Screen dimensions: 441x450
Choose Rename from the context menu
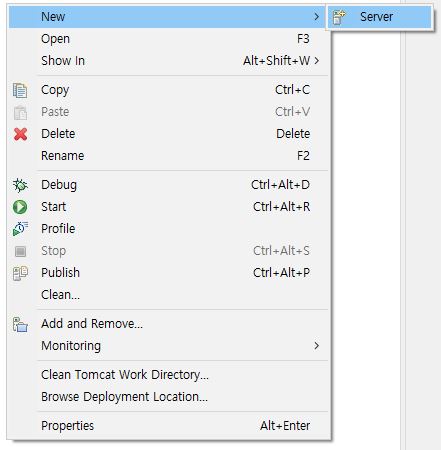170,156
